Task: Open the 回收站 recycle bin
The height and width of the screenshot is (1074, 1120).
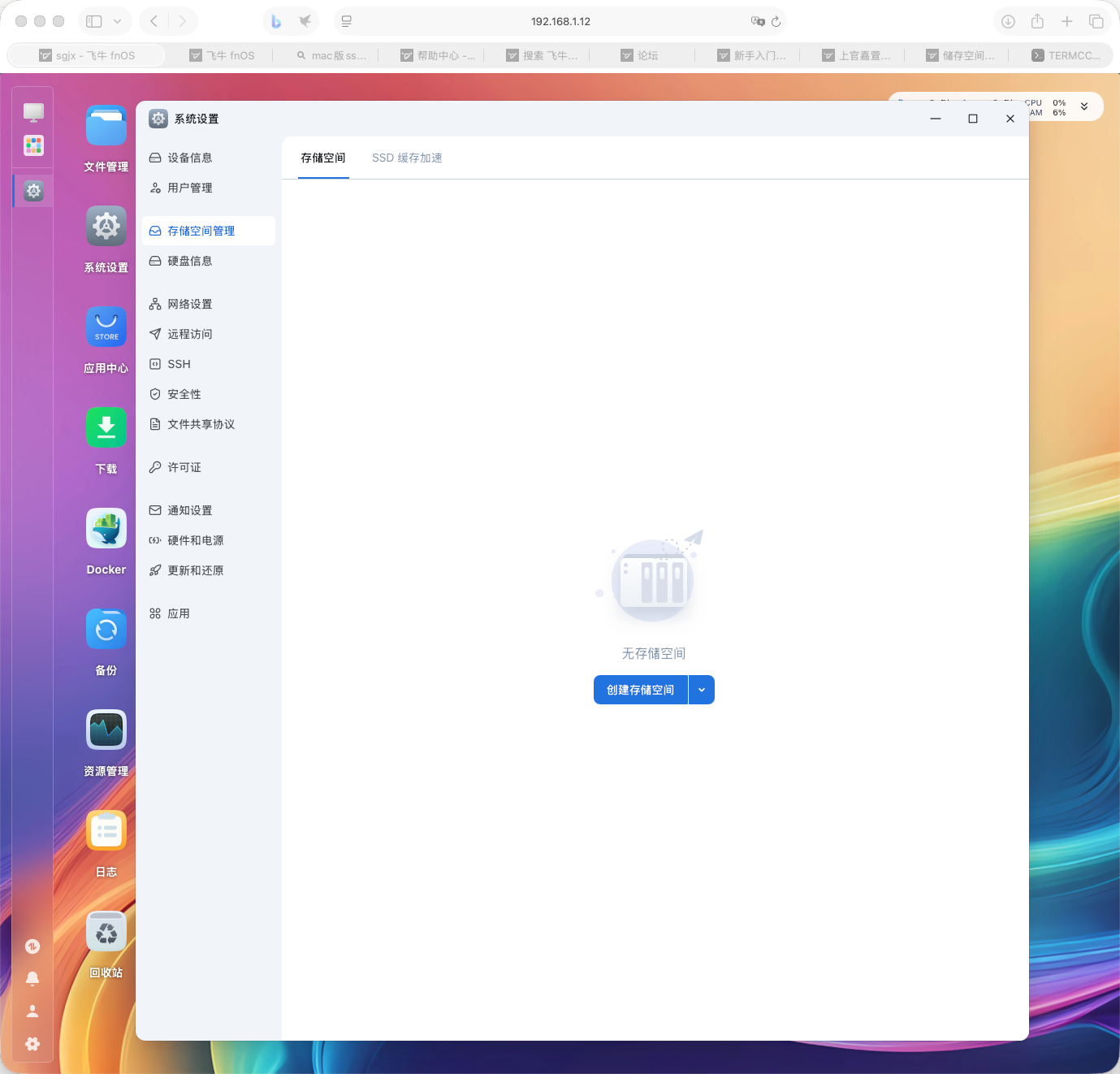Action: 106,931
